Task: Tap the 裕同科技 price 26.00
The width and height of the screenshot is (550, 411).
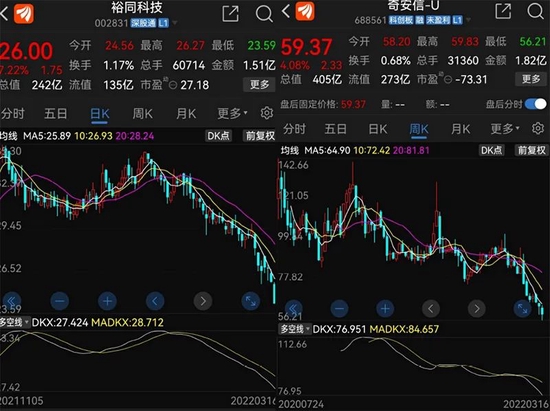Action: [x=27, y=51]
